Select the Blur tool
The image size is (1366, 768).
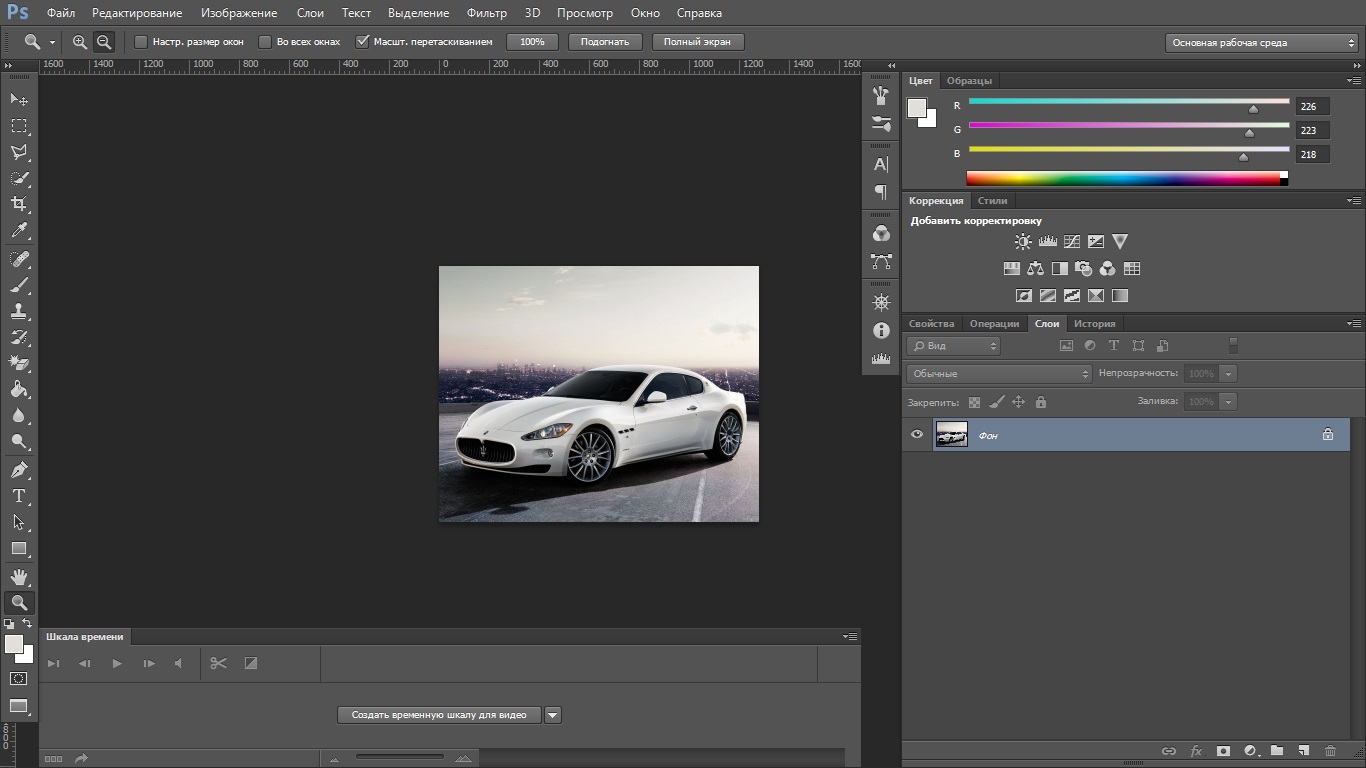pyautogui.click(x=19, y=415)
